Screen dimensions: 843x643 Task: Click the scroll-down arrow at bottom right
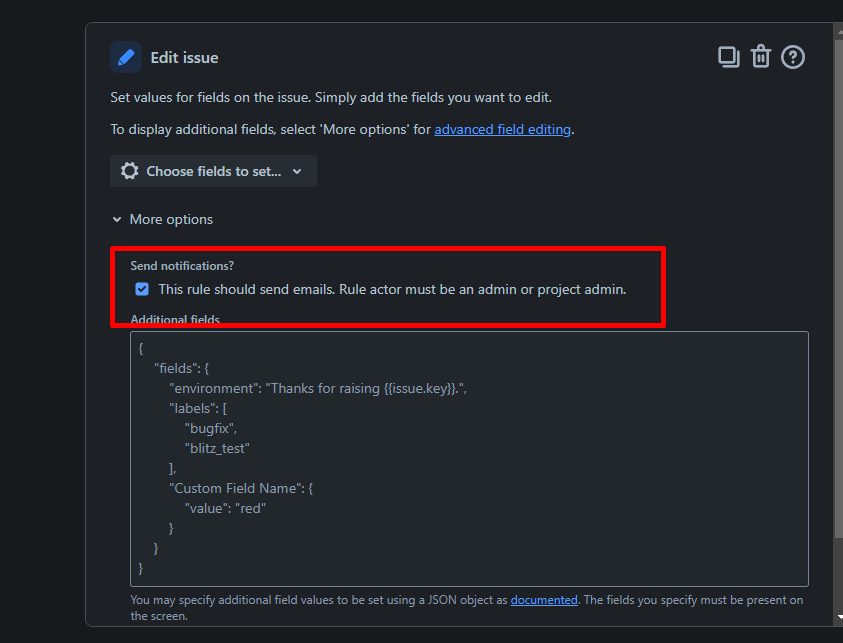[x=839, y=618]
